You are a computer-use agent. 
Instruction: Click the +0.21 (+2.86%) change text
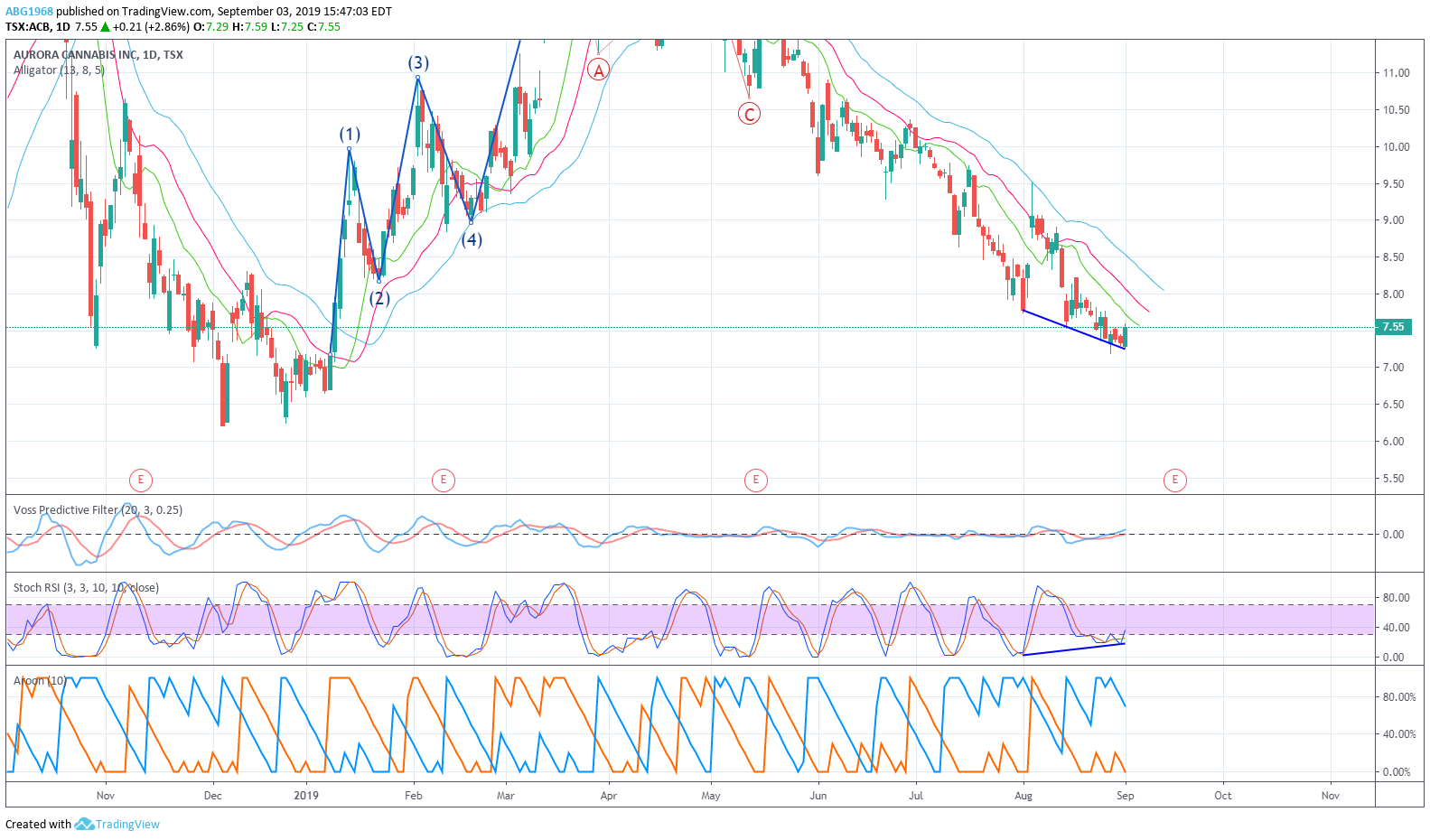click(x=151, y=26)
